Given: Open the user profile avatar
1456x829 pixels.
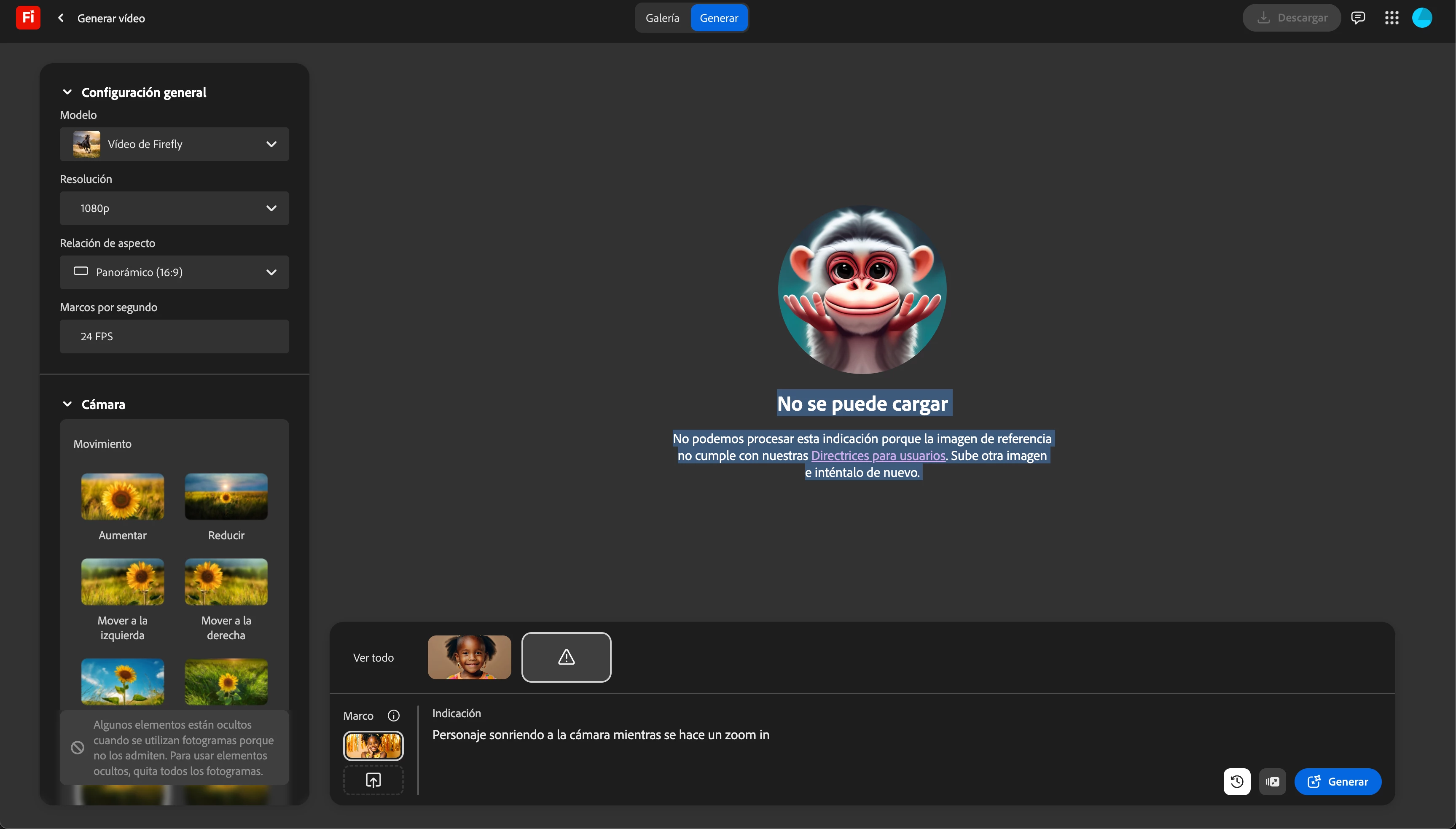Looking at the screenshot, I should point(1421,18).
